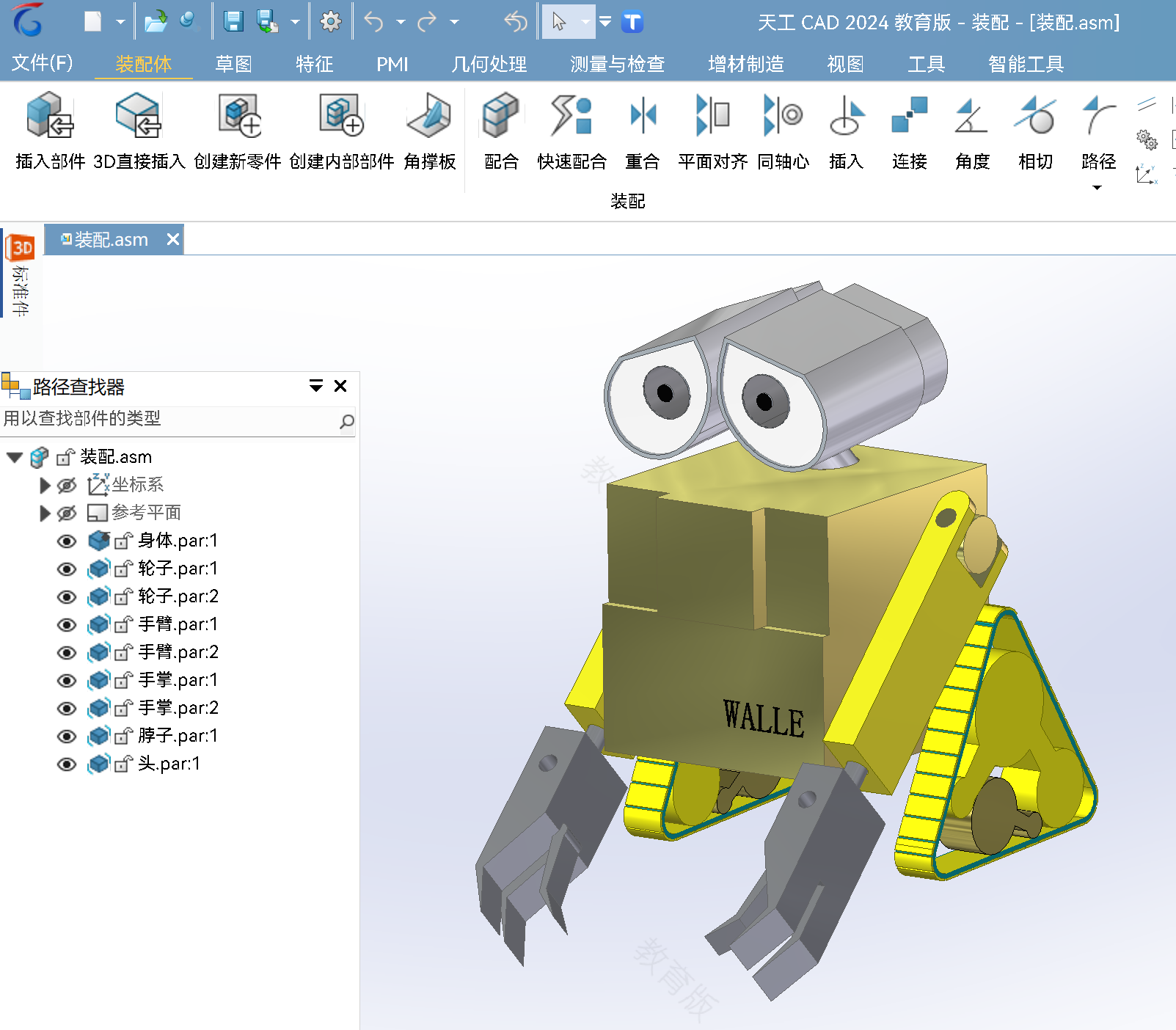Open the 3D standard parts (标准件) sidebar
Viewport: 1176px width, 1030px height.
(21, 275)
